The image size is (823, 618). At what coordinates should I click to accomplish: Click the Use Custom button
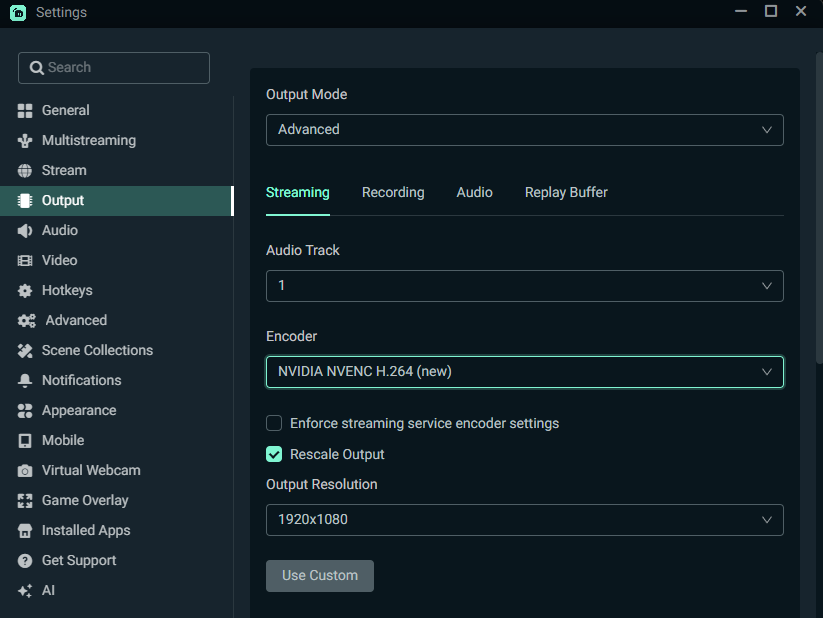(320, 576)
